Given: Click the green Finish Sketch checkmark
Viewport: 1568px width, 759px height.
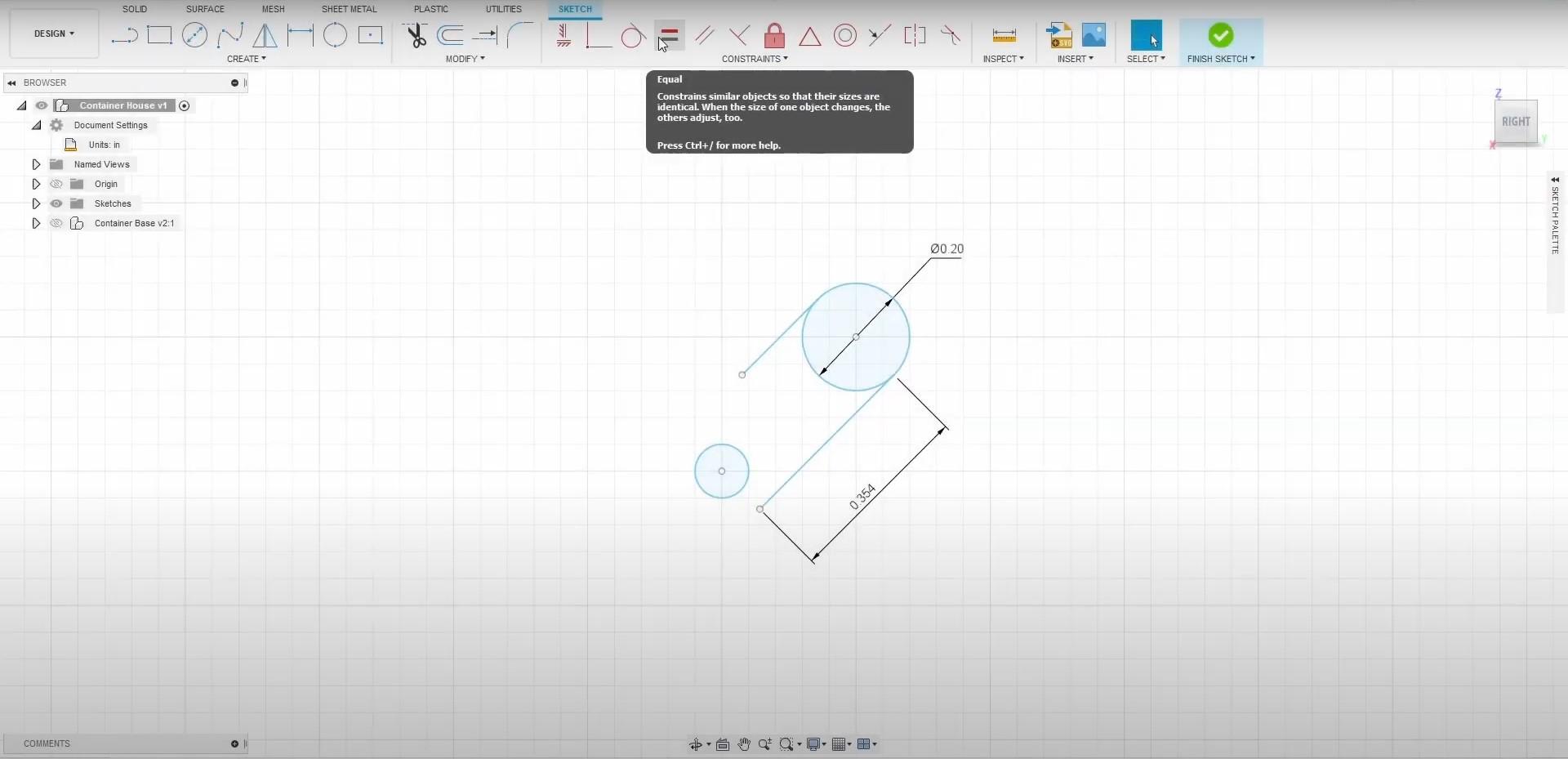Looking at the screenshot, I should [x=1221, y=35].
